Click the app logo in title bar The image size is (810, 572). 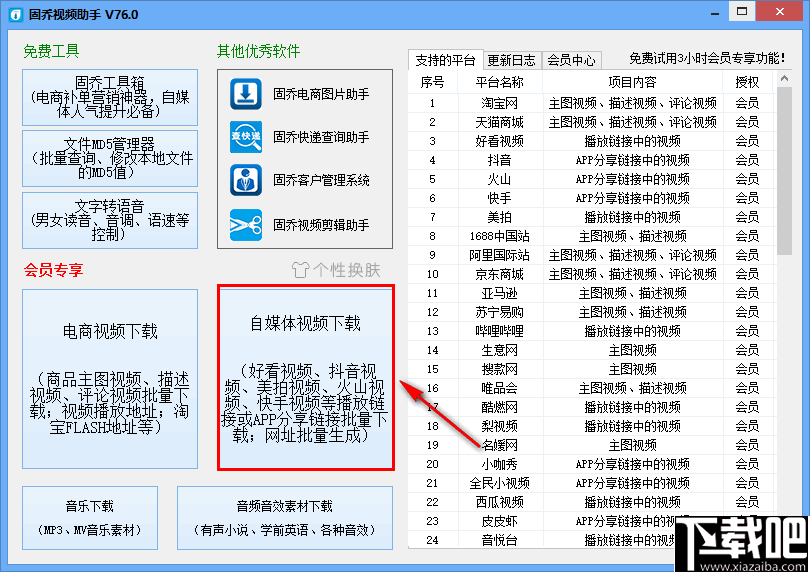(x=16, y=14)
